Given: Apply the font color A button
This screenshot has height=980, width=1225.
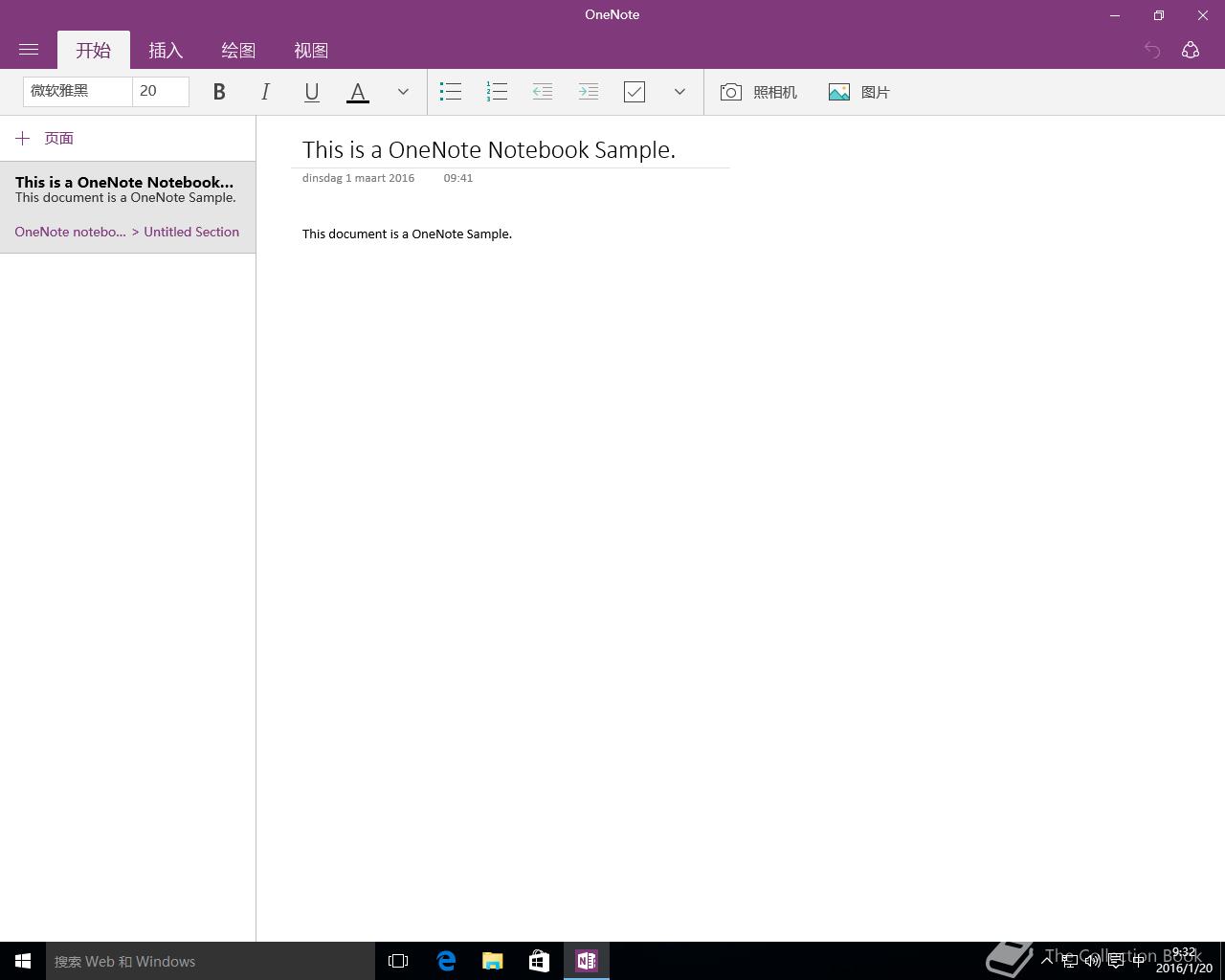Looking at the screenshot, I should 357,92.
